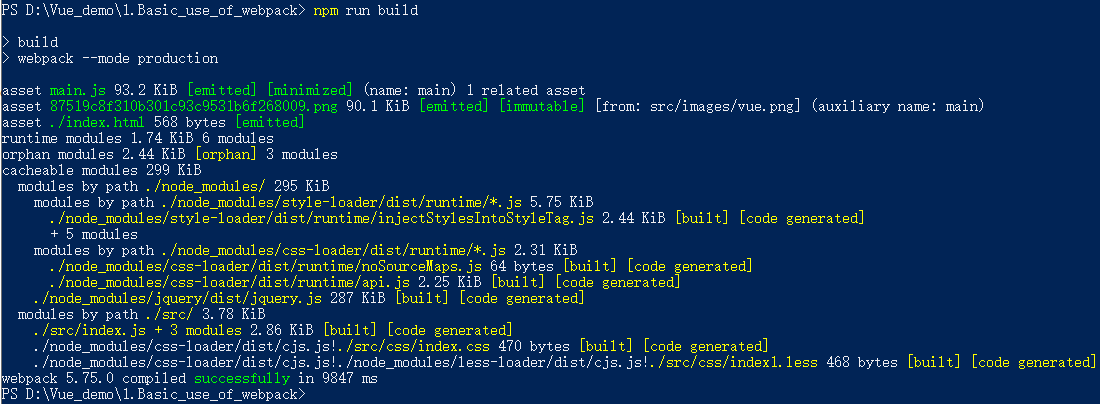Click the hashed .png asset filename

tap(193, 106)
